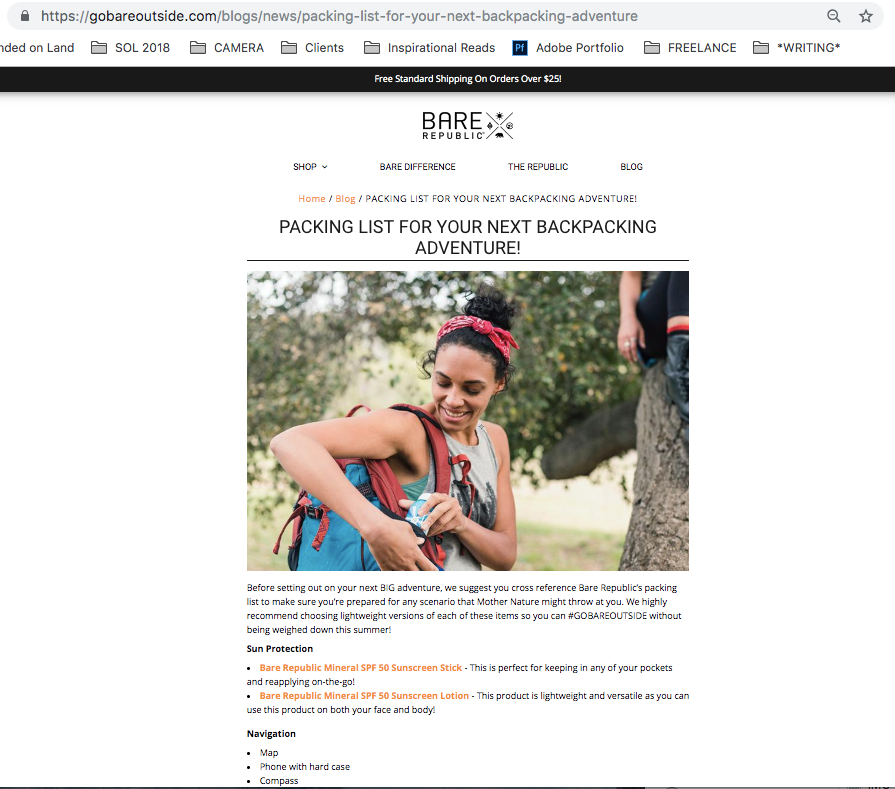Click the Blog breadcrumb link
The image size is (895, 789).
click(345, 199)
